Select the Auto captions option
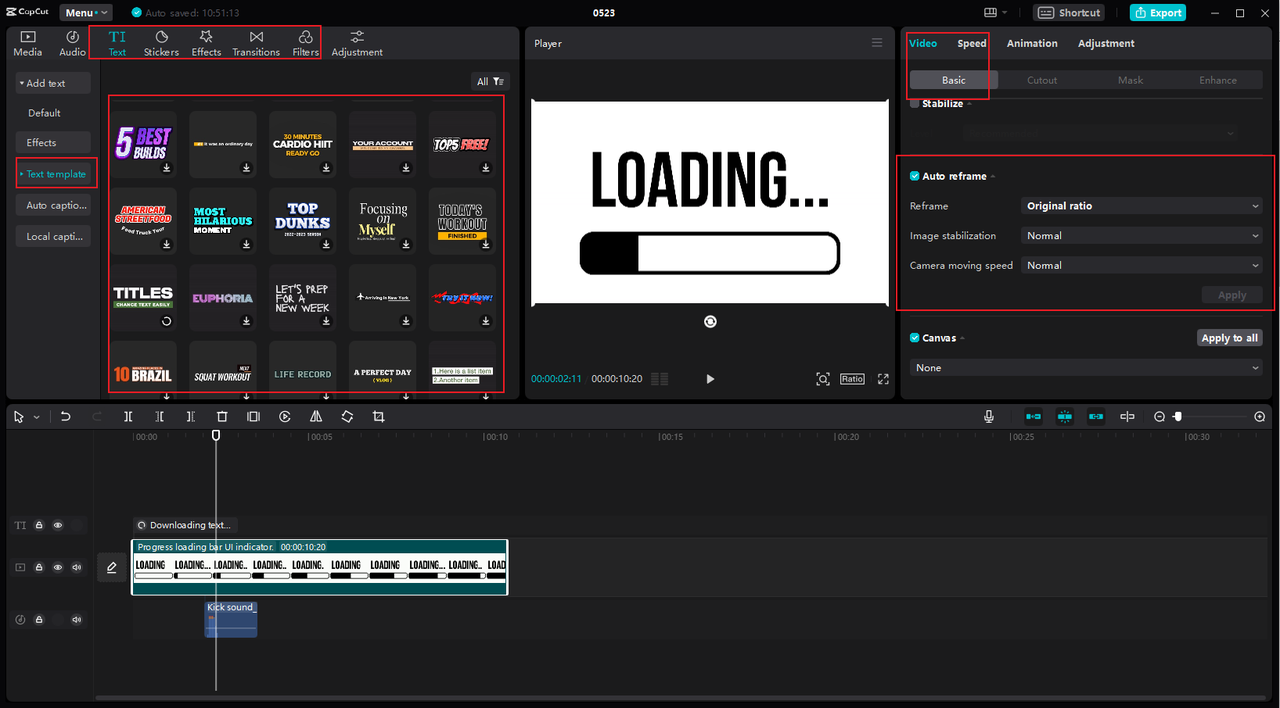 53,205
